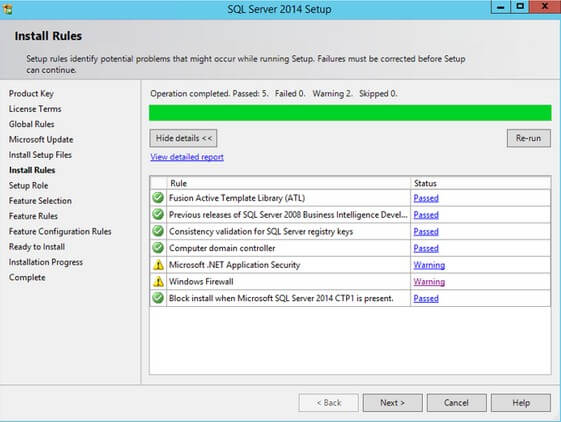Click the Cancel button
This screenshot has width=561, height=422.
[x=457, y=403]
